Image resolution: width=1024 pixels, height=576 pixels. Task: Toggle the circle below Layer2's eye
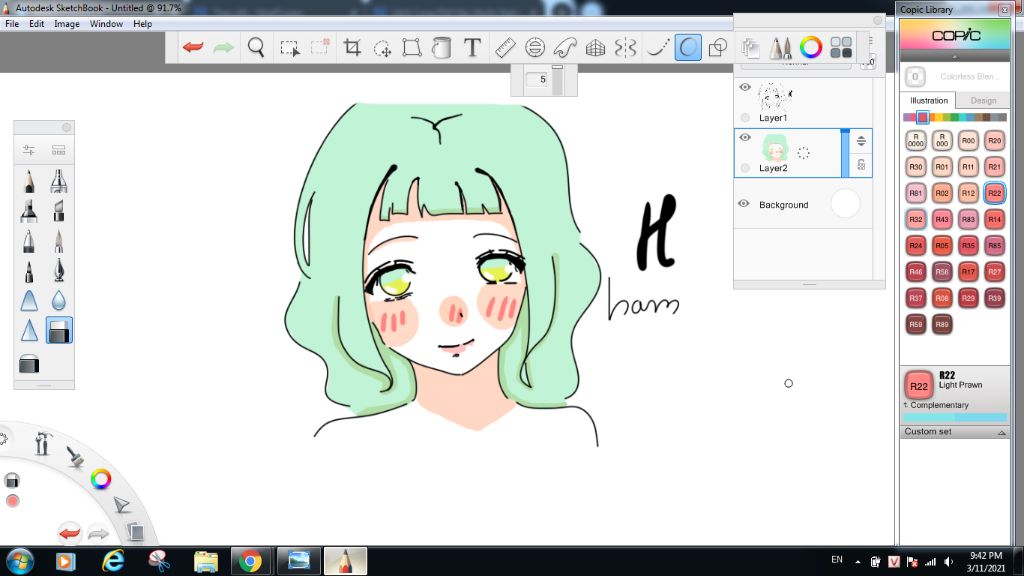(x=745, y=168)
